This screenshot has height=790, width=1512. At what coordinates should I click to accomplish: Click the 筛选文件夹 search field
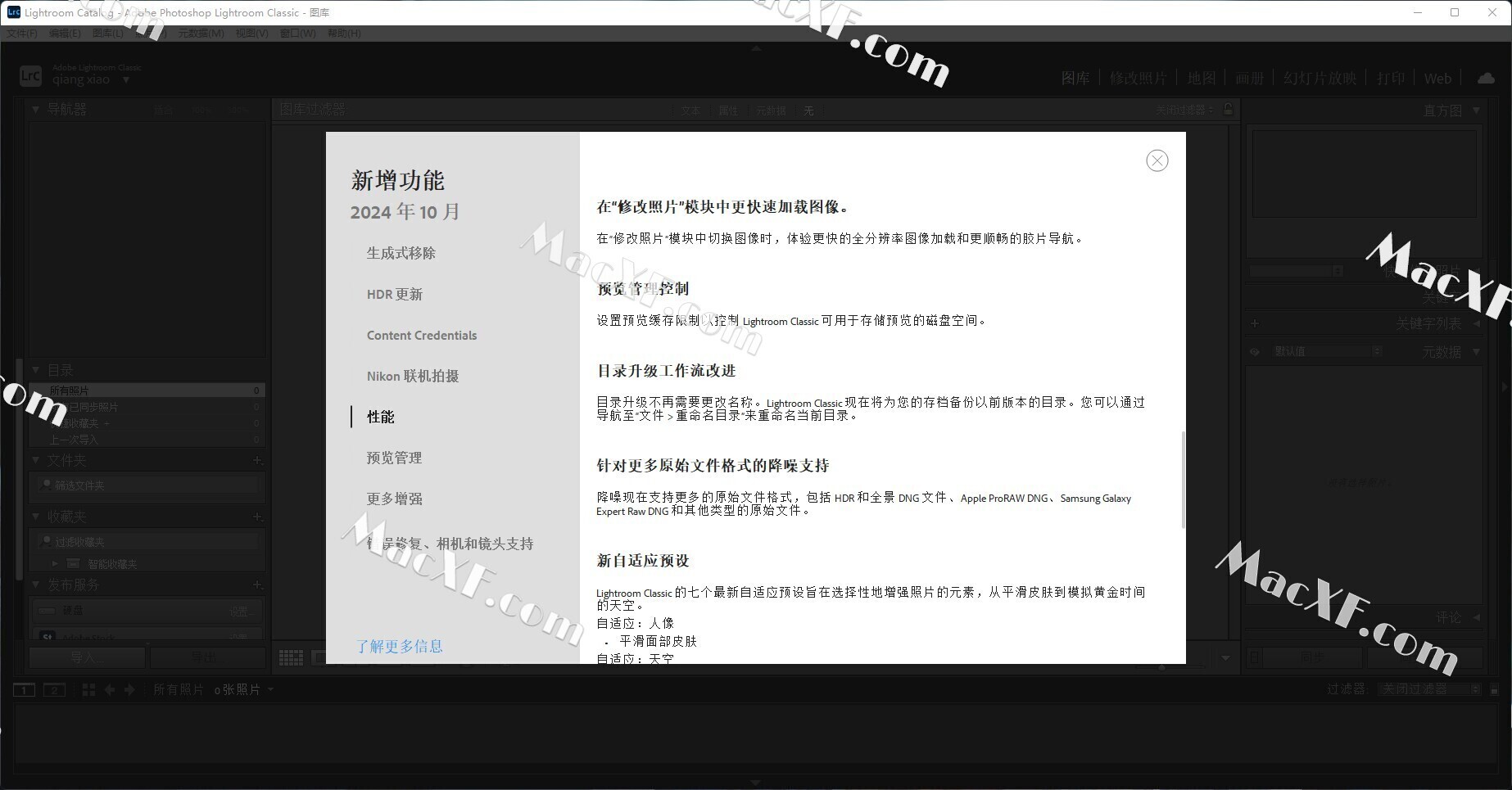coord(147,485)
